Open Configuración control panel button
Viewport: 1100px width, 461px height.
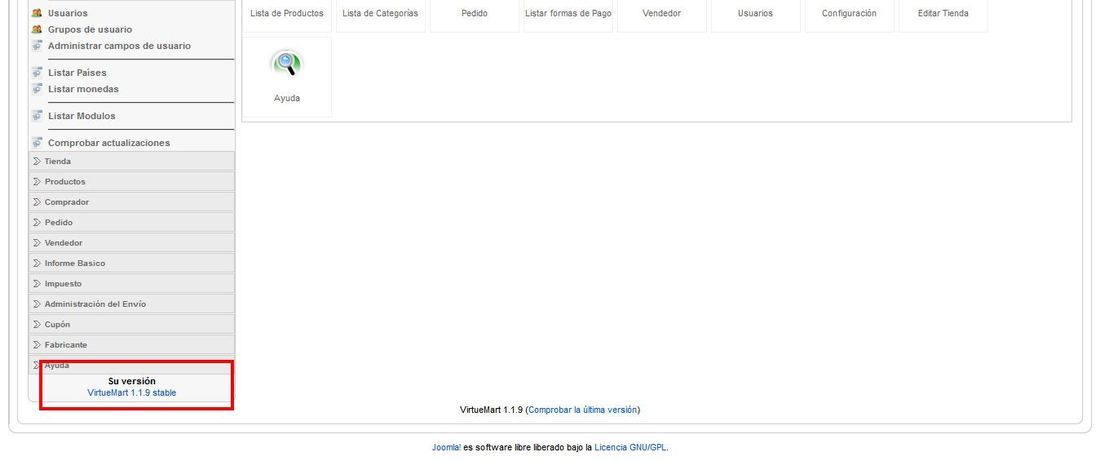pyautogui.click(x=849, y=14)
